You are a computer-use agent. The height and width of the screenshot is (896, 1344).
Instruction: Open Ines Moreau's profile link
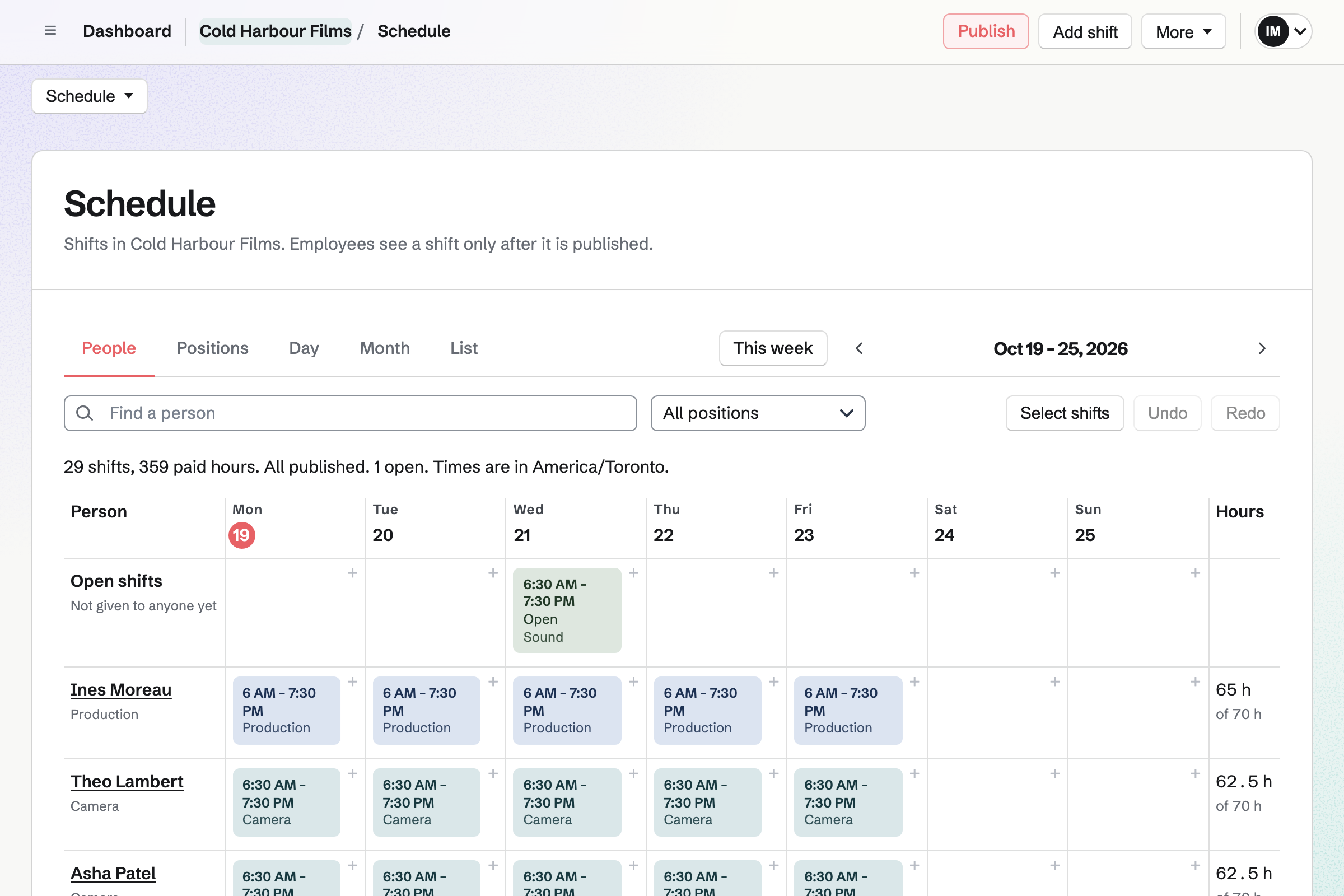click(x=120, y=690)
